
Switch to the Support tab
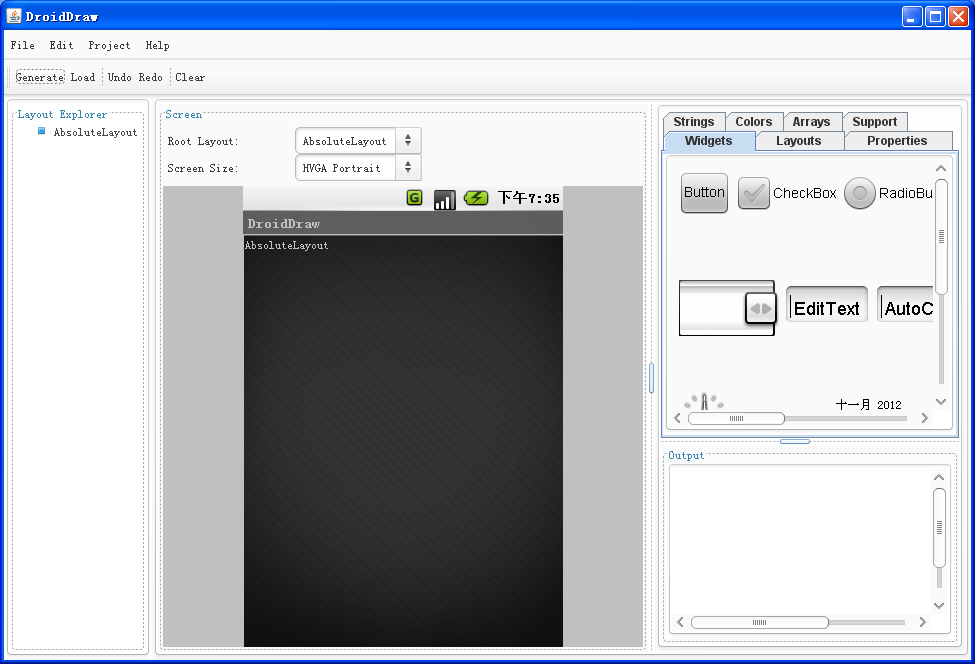[874, 122]
